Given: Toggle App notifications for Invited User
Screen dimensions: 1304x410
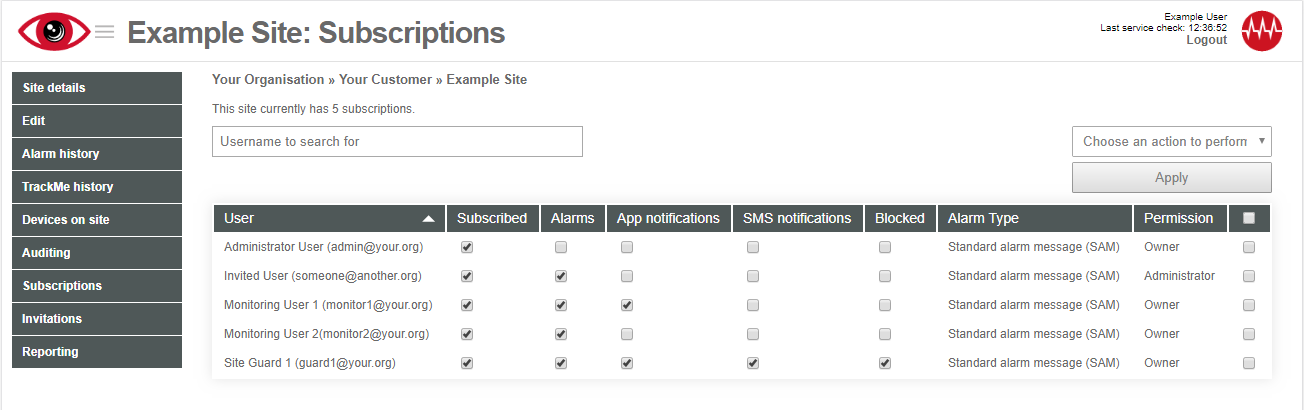Looking at the screenshot, I should [x=627, y=276].
